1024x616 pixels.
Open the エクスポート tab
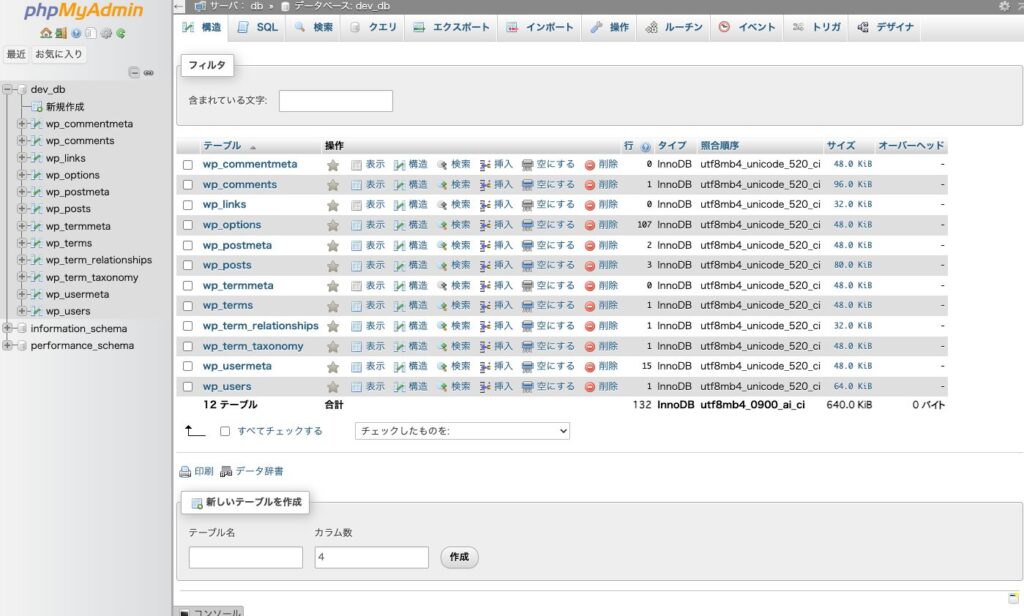click(451, 27)
